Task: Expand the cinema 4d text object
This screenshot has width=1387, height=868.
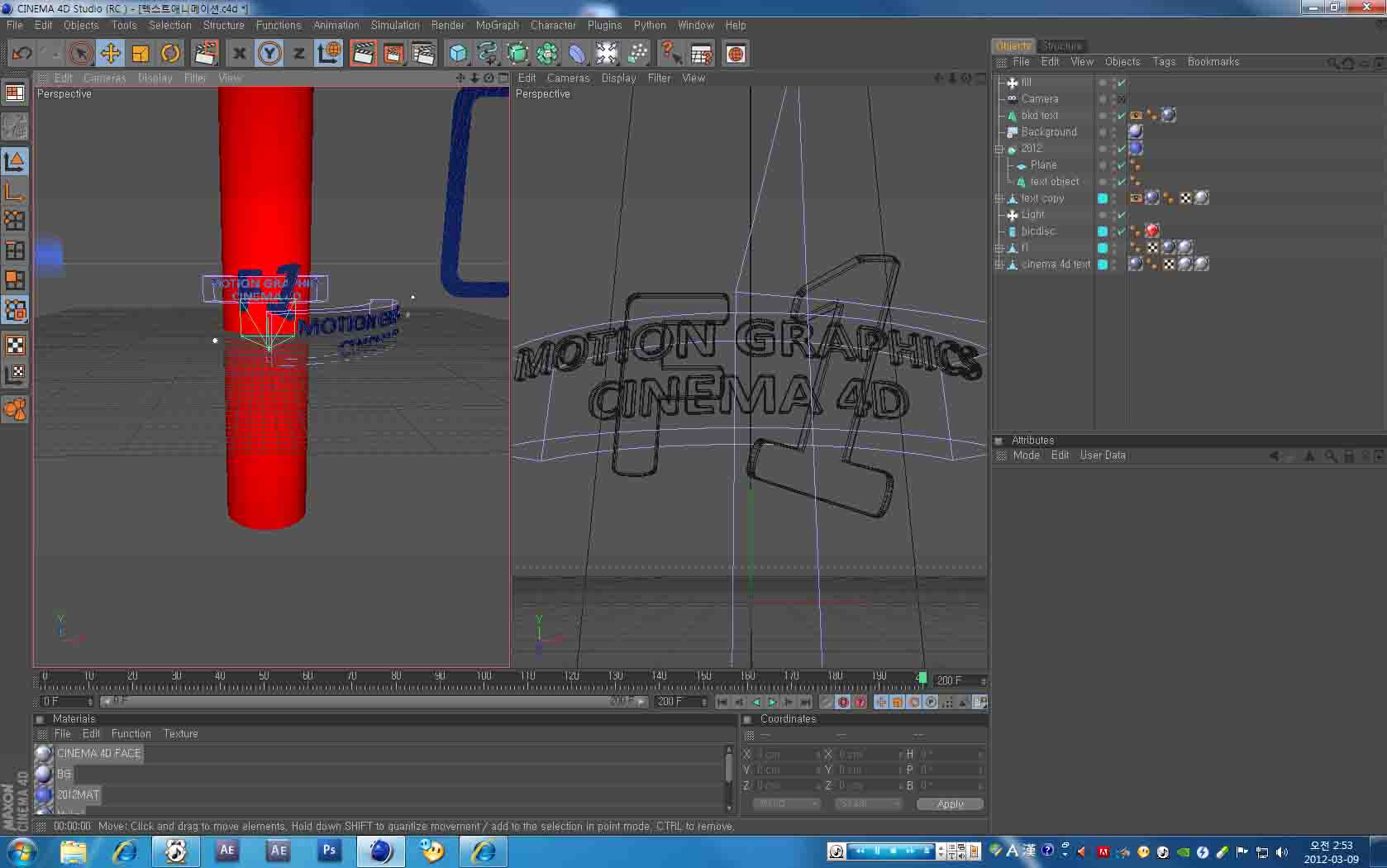Action: 999,265
